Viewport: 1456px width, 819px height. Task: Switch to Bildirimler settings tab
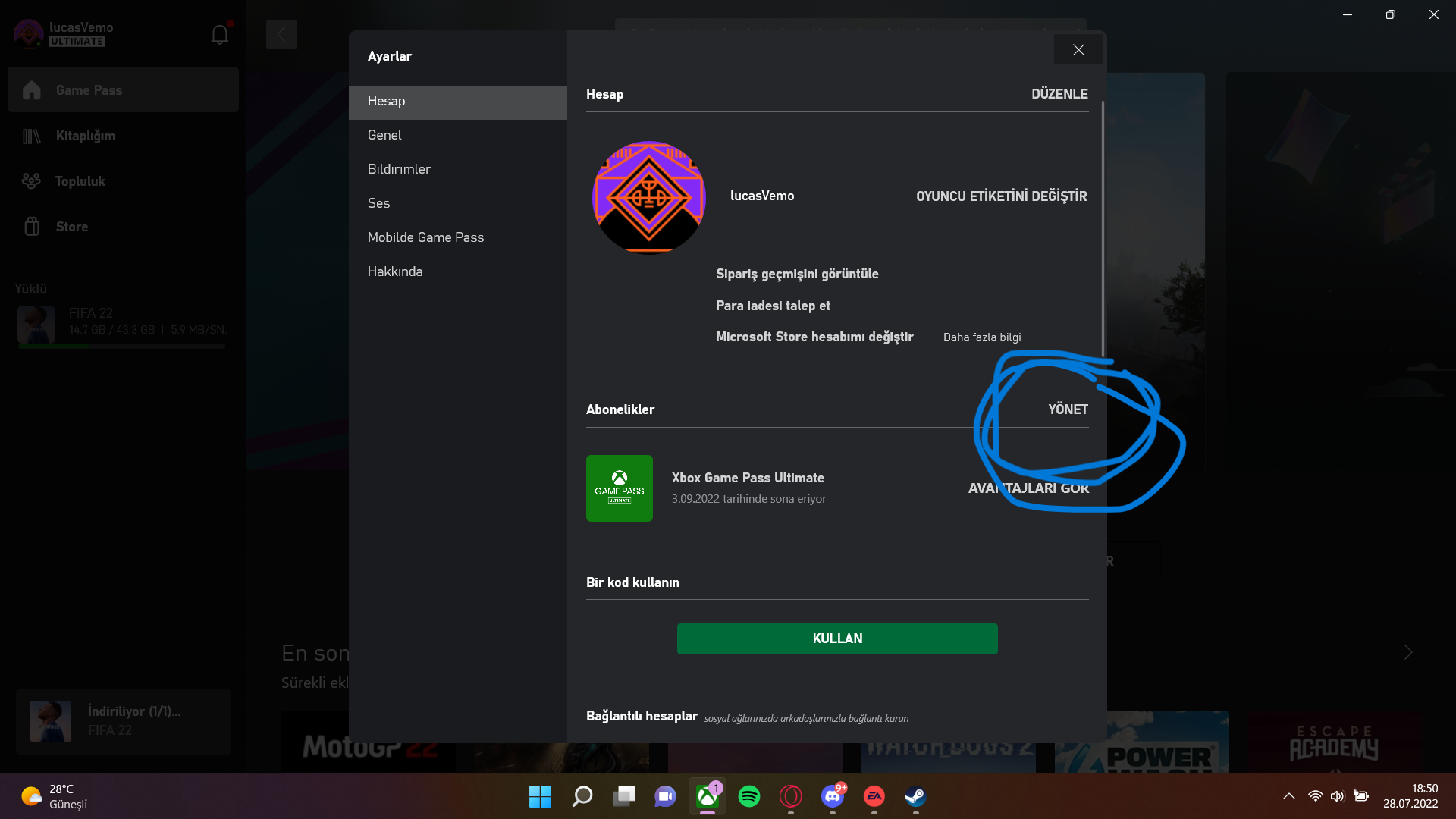point(399,169)
